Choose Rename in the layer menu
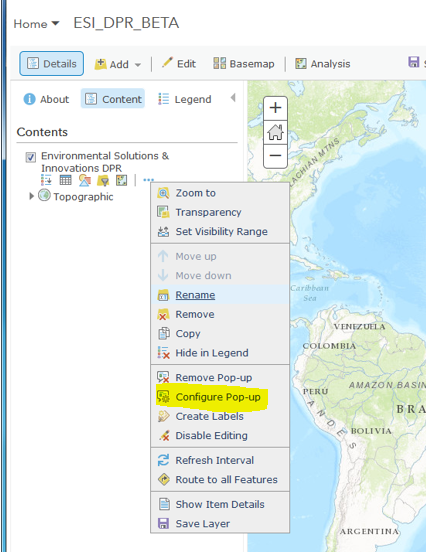The width and height of the screenshot is (426, 552). coord(220,295)
